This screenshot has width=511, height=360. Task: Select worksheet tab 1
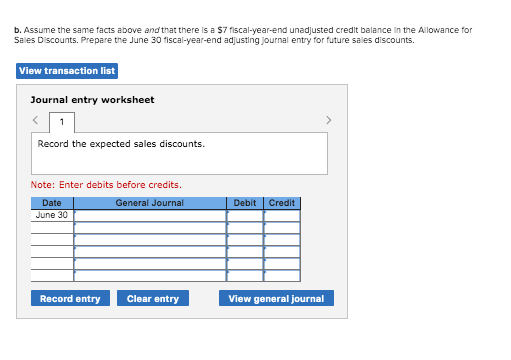pyautogui.click(x=62, y=122)
